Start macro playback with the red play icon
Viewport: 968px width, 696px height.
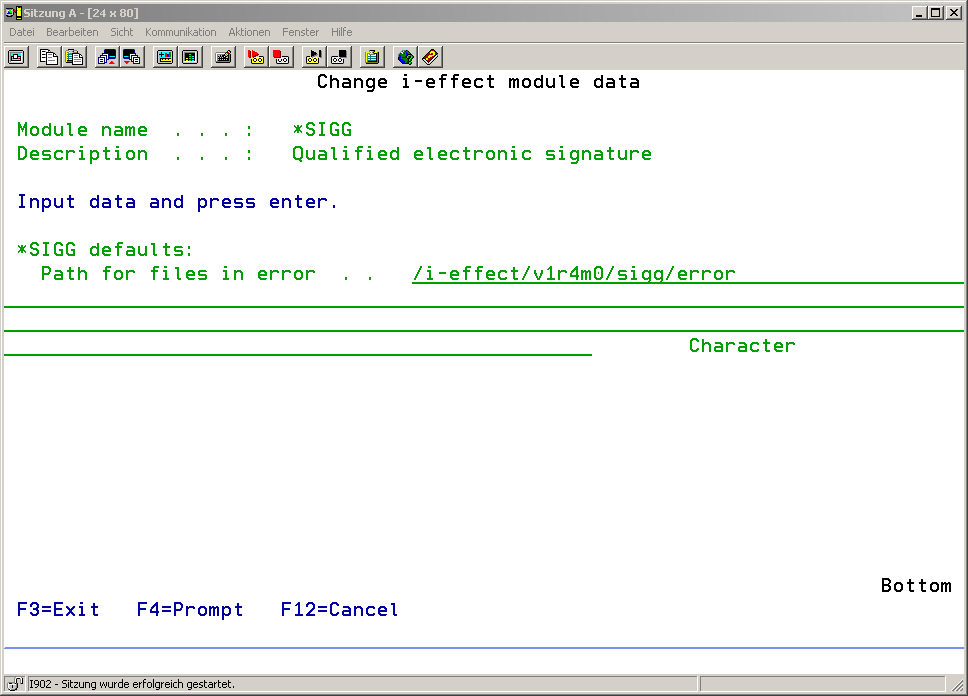[x=255, y=57]
